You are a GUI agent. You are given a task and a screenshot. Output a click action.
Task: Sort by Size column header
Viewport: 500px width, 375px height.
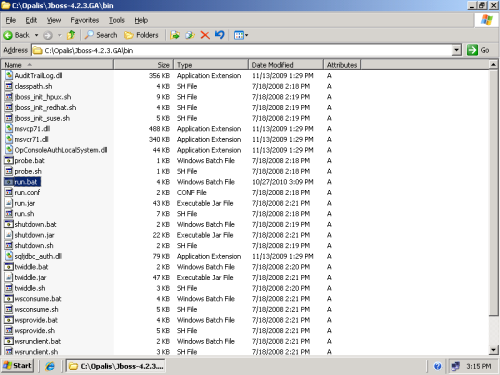pos(144,65)
